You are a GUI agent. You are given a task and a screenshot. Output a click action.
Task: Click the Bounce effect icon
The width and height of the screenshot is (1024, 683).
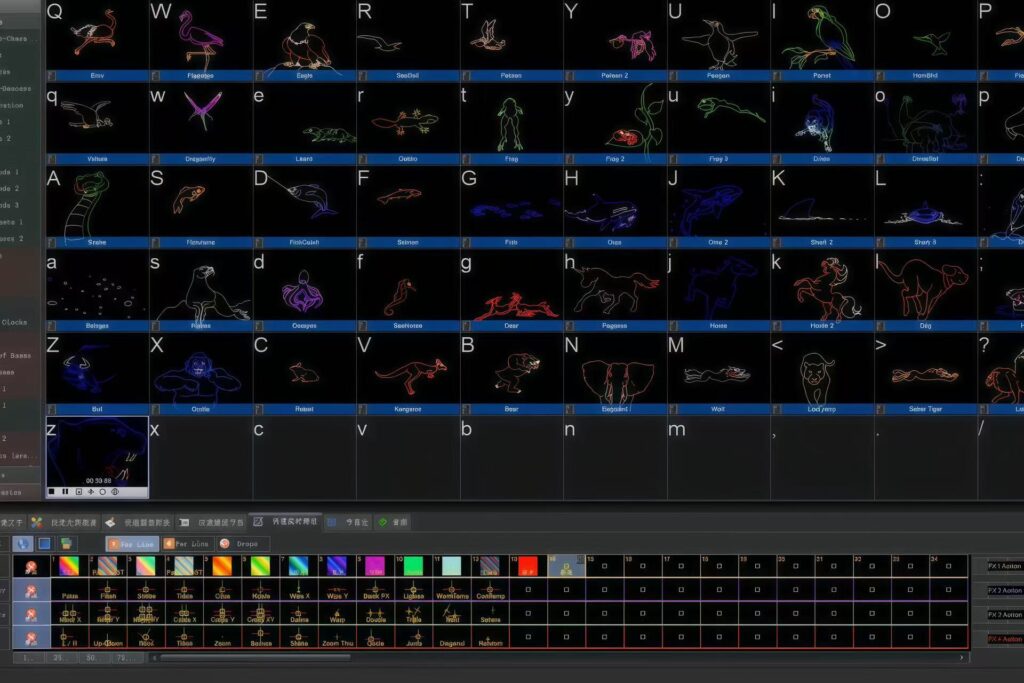(260, 637)
